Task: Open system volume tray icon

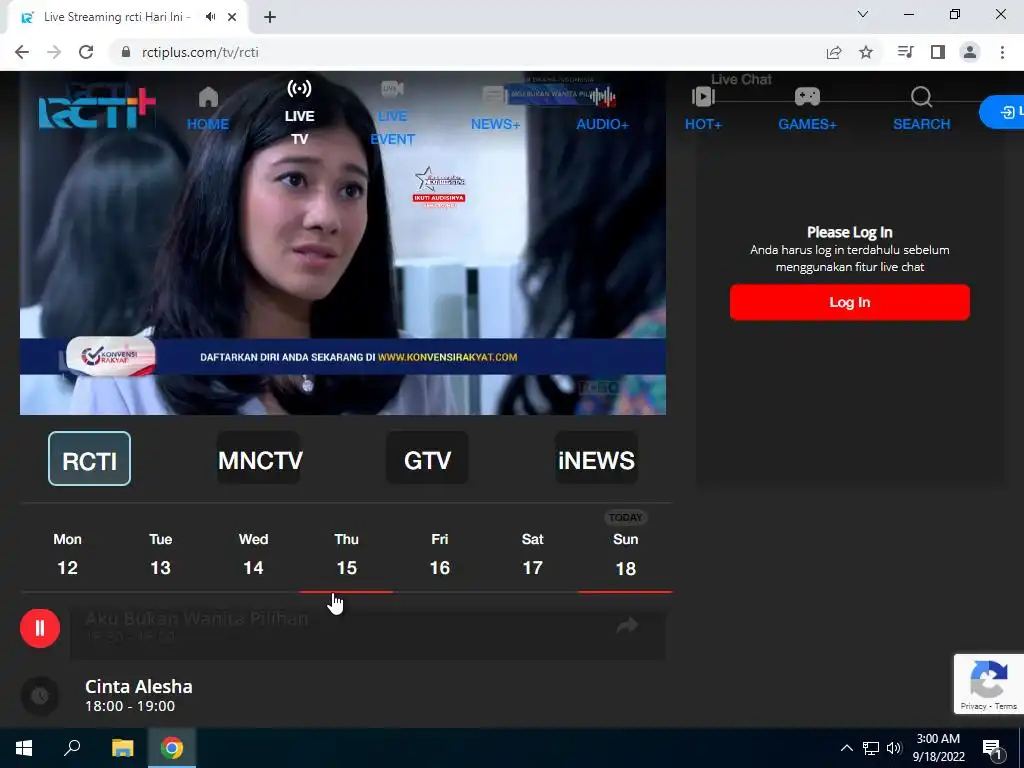Action: (x=894, y=748)
